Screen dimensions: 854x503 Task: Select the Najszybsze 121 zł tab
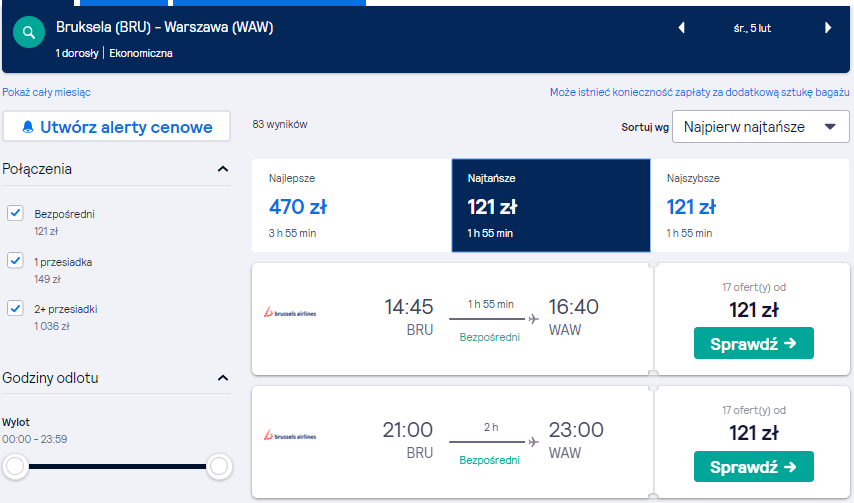pyautogui.click(x=749, y=206)
